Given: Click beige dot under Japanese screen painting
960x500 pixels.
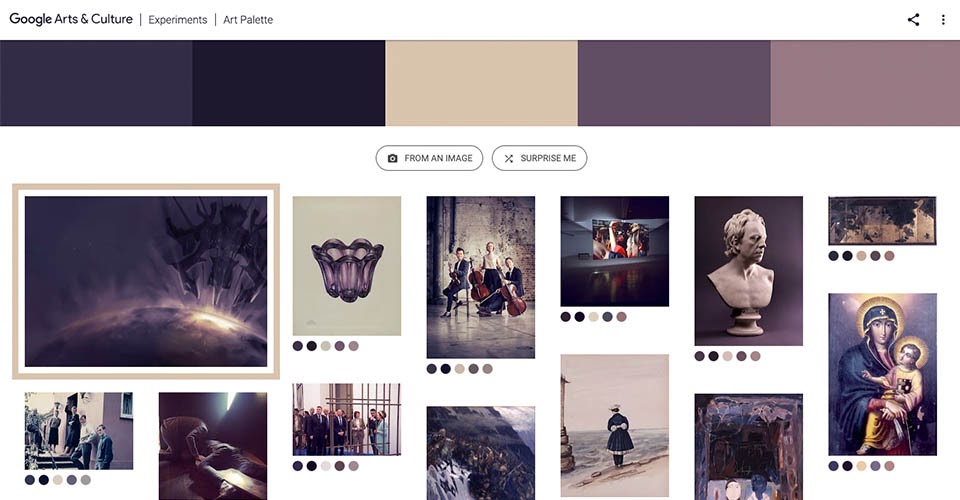Looking at the screenshot, I should pos(861,256).
